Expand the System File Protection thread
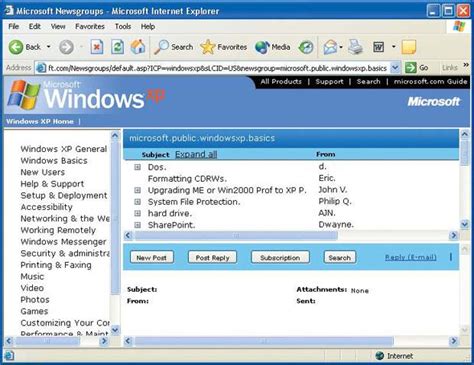Image resolution: width=474 pixels, height=365 pixels. coord(137,202)
